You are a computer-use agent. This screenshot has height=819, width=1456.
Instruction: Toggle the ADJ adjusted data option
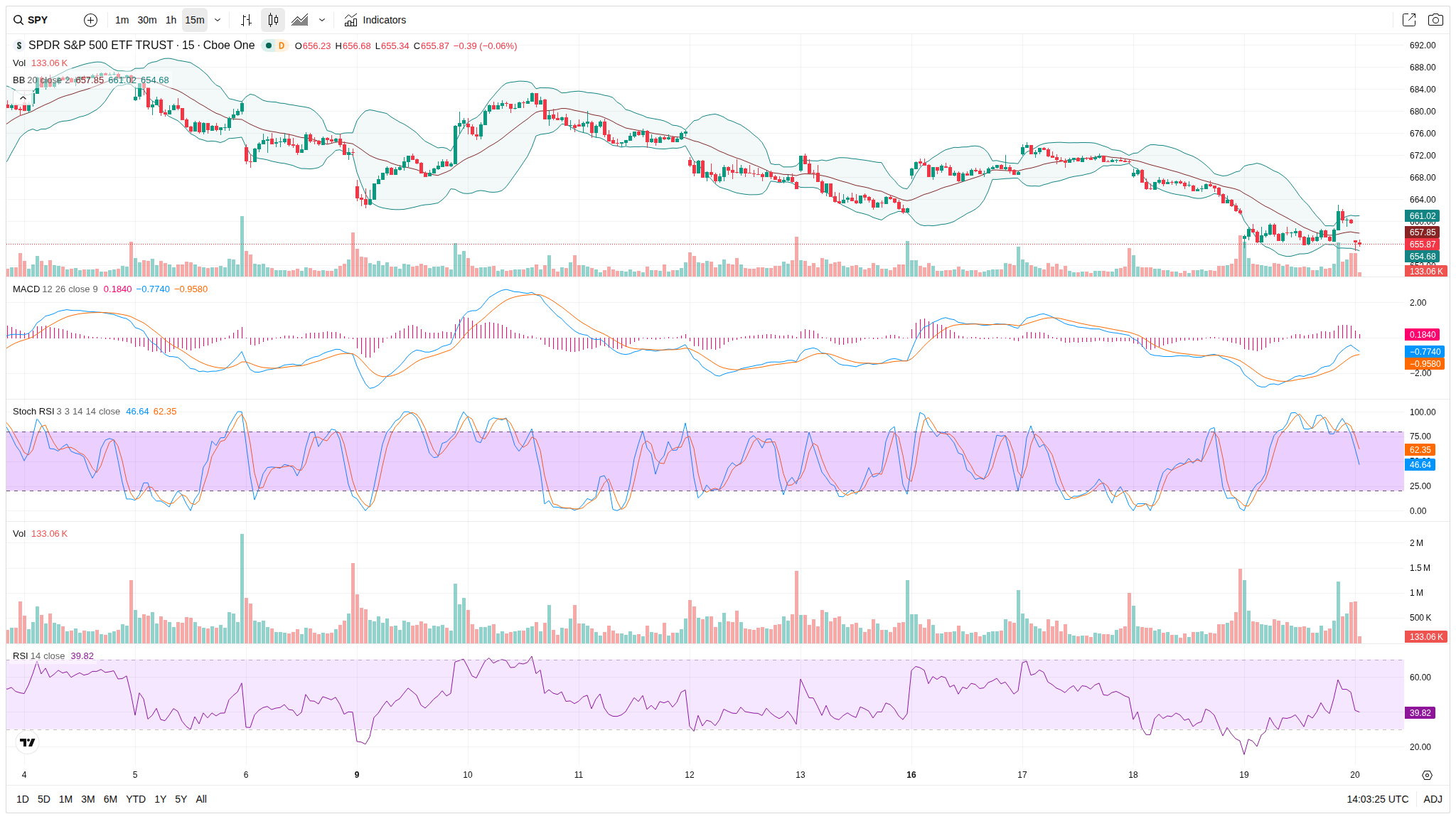[x=1433, y=799]
